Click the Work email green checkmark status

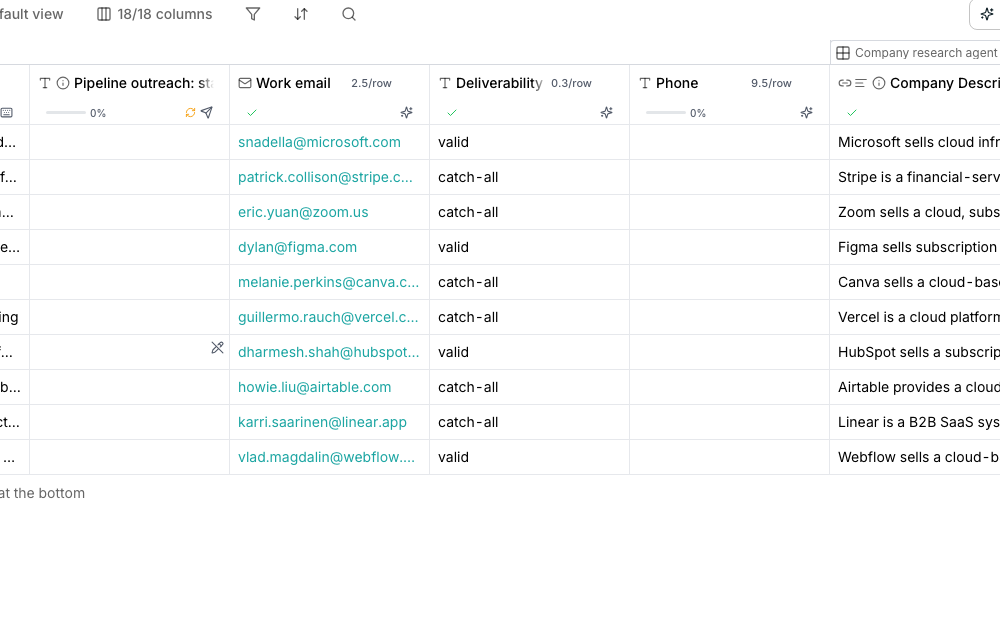pyautogui.click(x=252, y=113)
